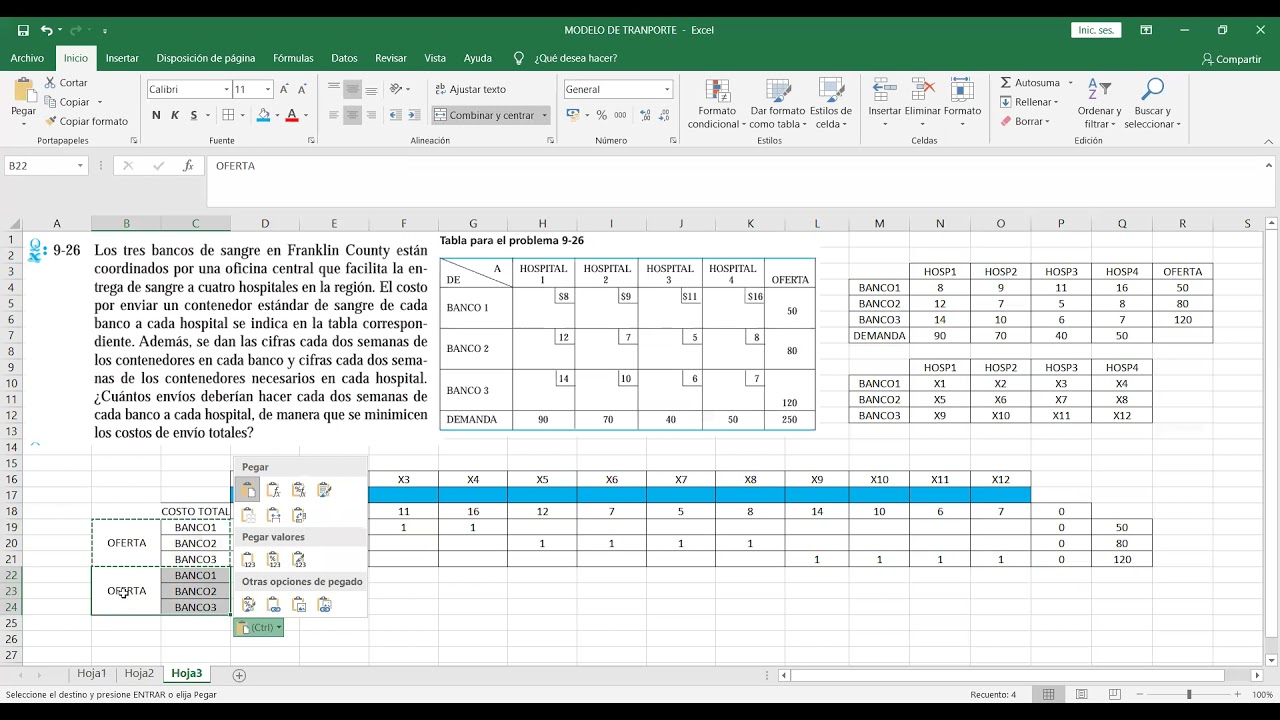The image size is (1280, 720).
Task: Expand the paste options (Ctrl) button
Action: [x=259, y=627]
